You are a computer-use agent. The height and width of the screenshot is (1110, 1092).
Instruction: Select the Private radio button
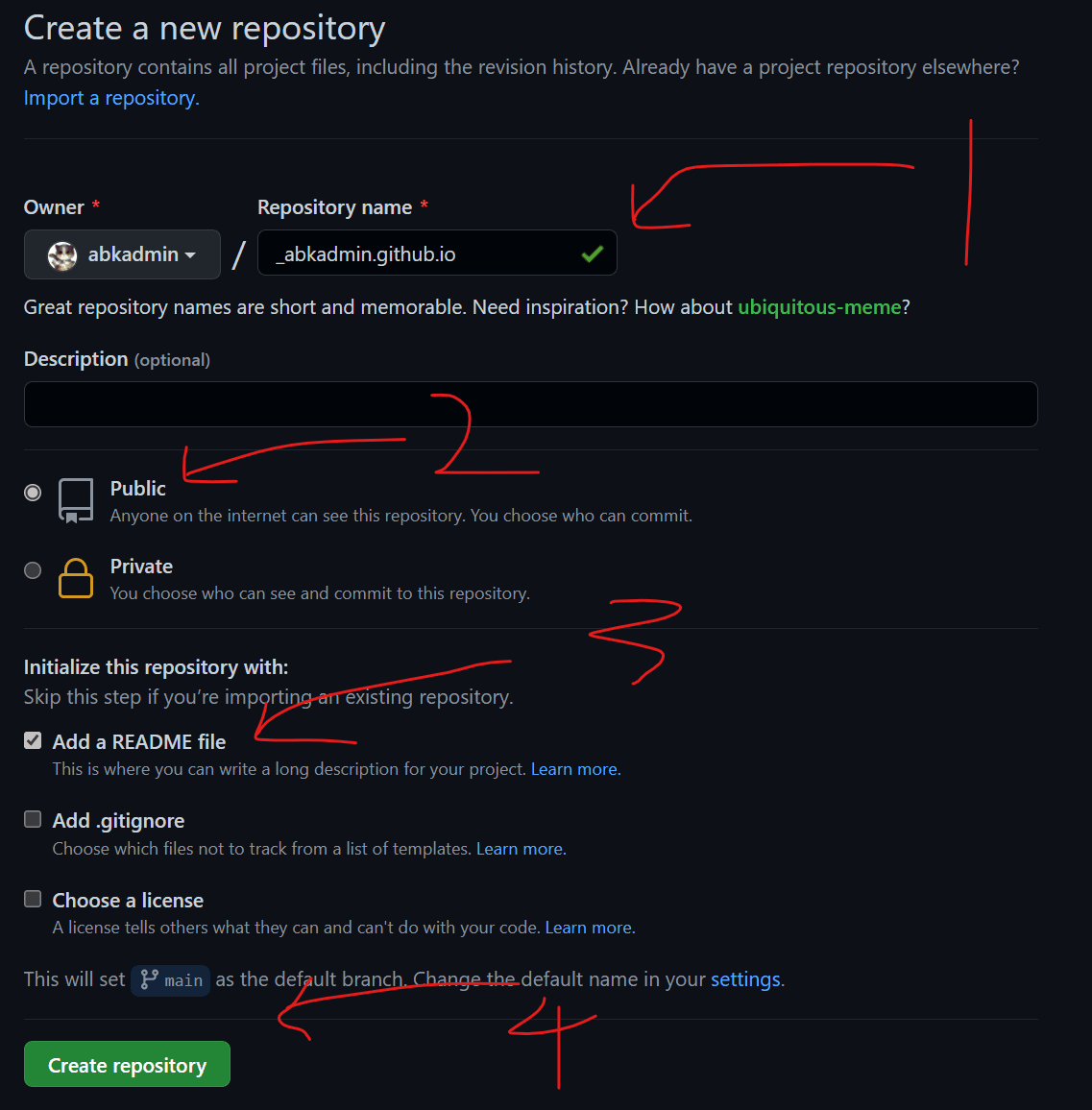point(33,569)
